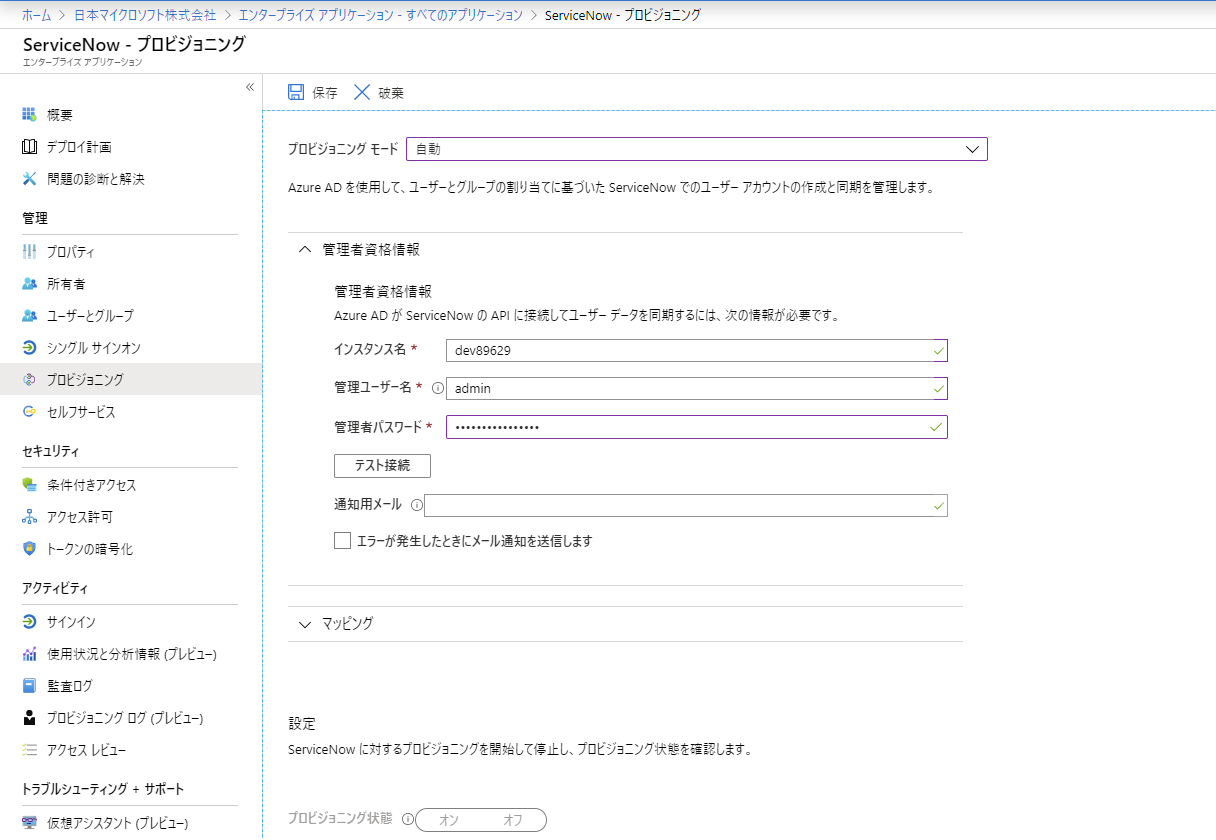
Task: Click the 通知用メール input field
Action: click(x=686, y=506)
